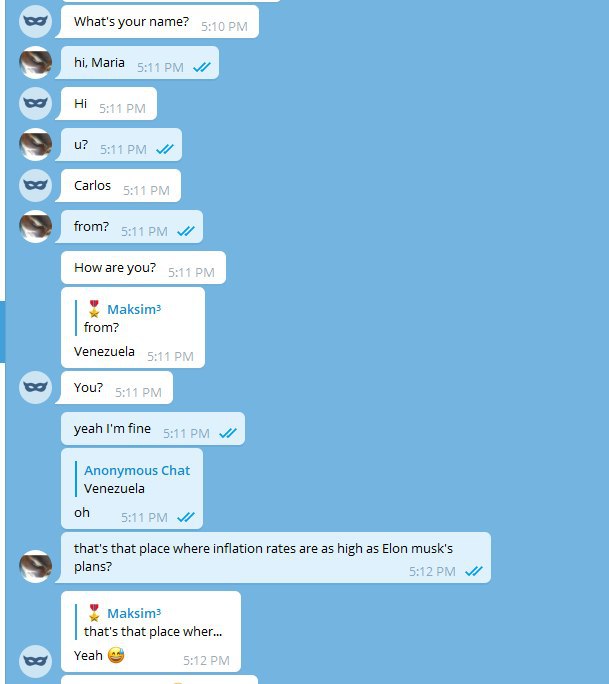Click the sweat-smile emoji in "Yeah" message

116,655
